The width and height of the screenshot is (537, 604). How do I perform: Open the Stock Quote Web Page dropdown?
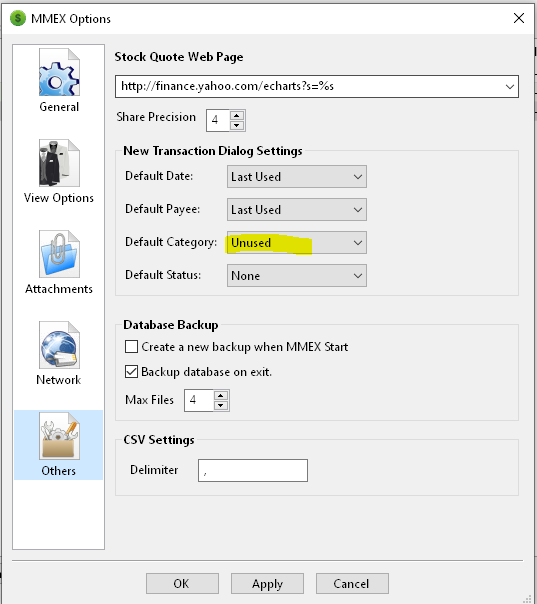coord(510,86)
